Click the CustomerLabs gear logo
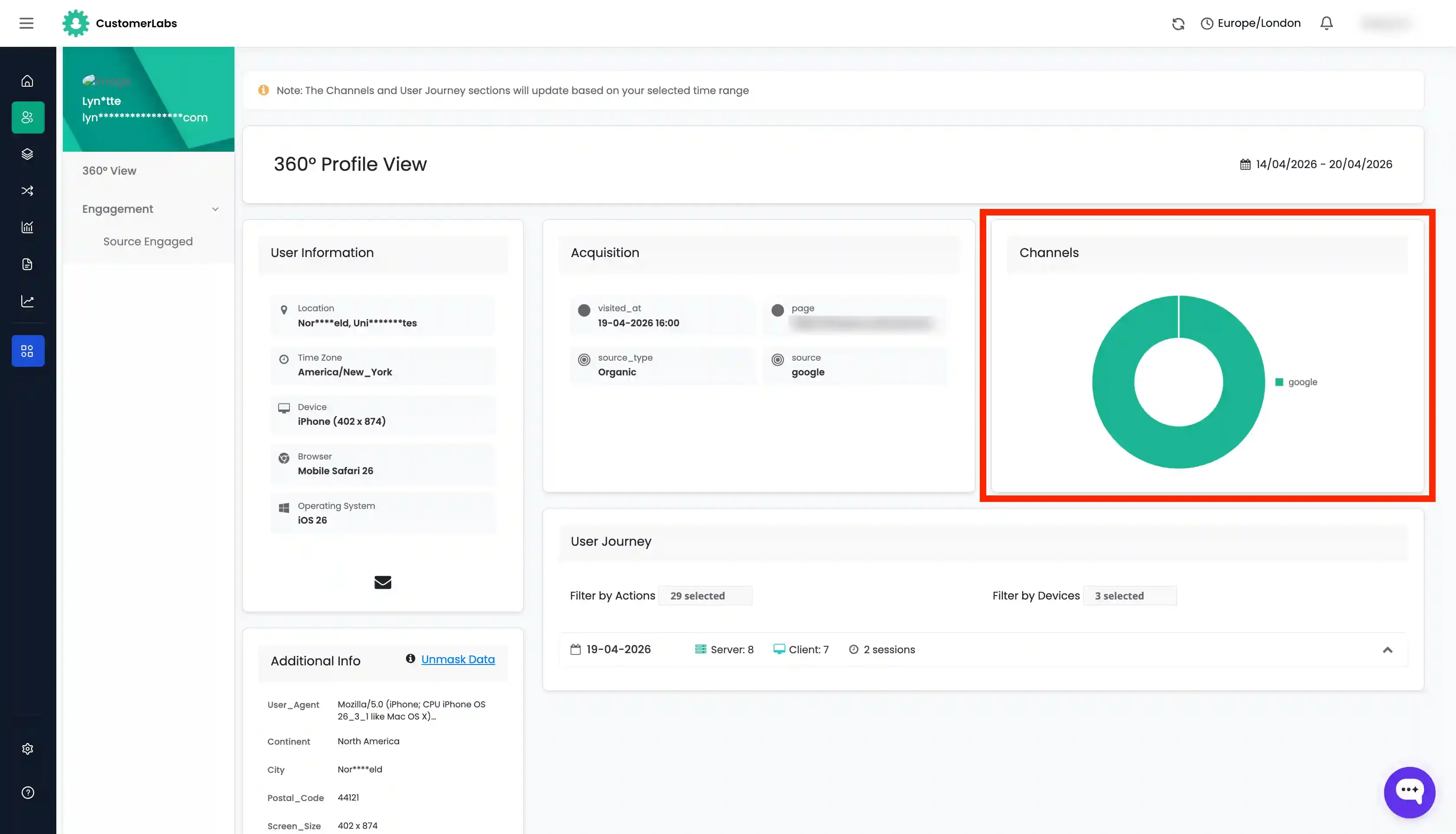1456x834 pixels. coord(75,23)
